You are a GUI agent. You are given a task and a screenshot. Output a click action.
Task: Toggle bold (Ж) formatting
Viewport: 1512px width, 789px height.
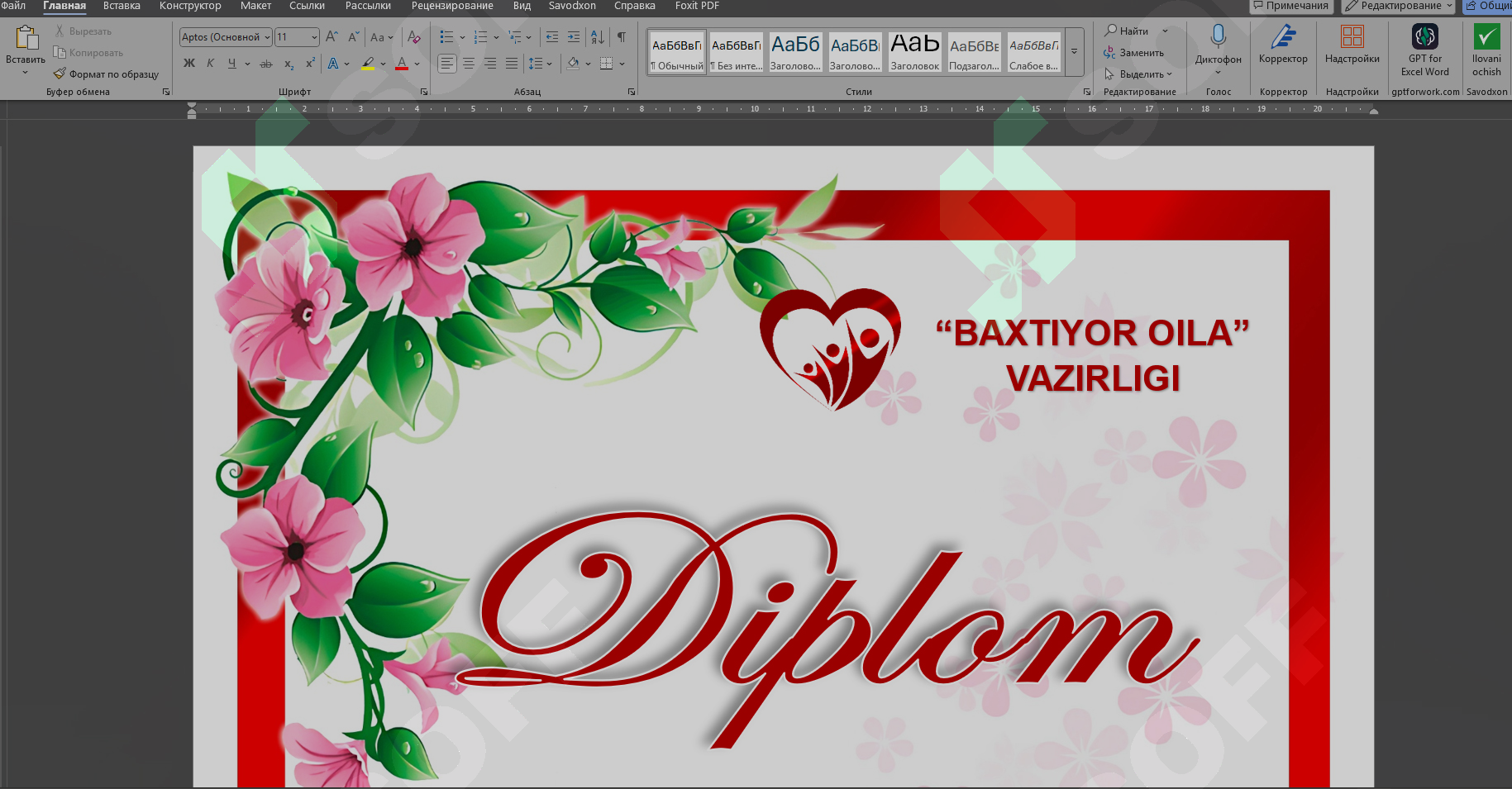[x=189, y=64]
